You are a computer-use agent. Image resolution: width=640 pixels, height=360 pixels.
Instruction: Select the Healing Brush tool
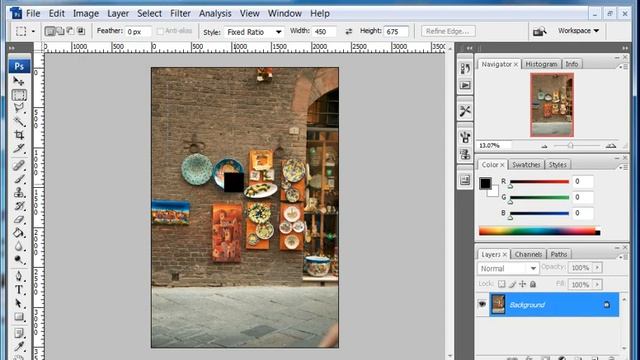pos(19,165)
